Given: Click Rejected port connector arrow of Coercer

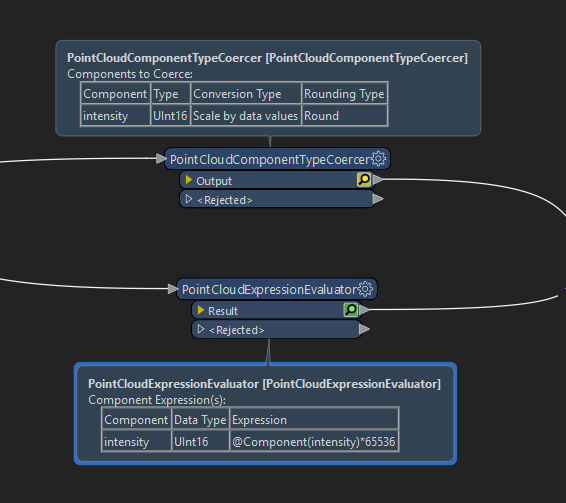Looking at the screenshot, I should pyautogui.click(x=378, y=199).
